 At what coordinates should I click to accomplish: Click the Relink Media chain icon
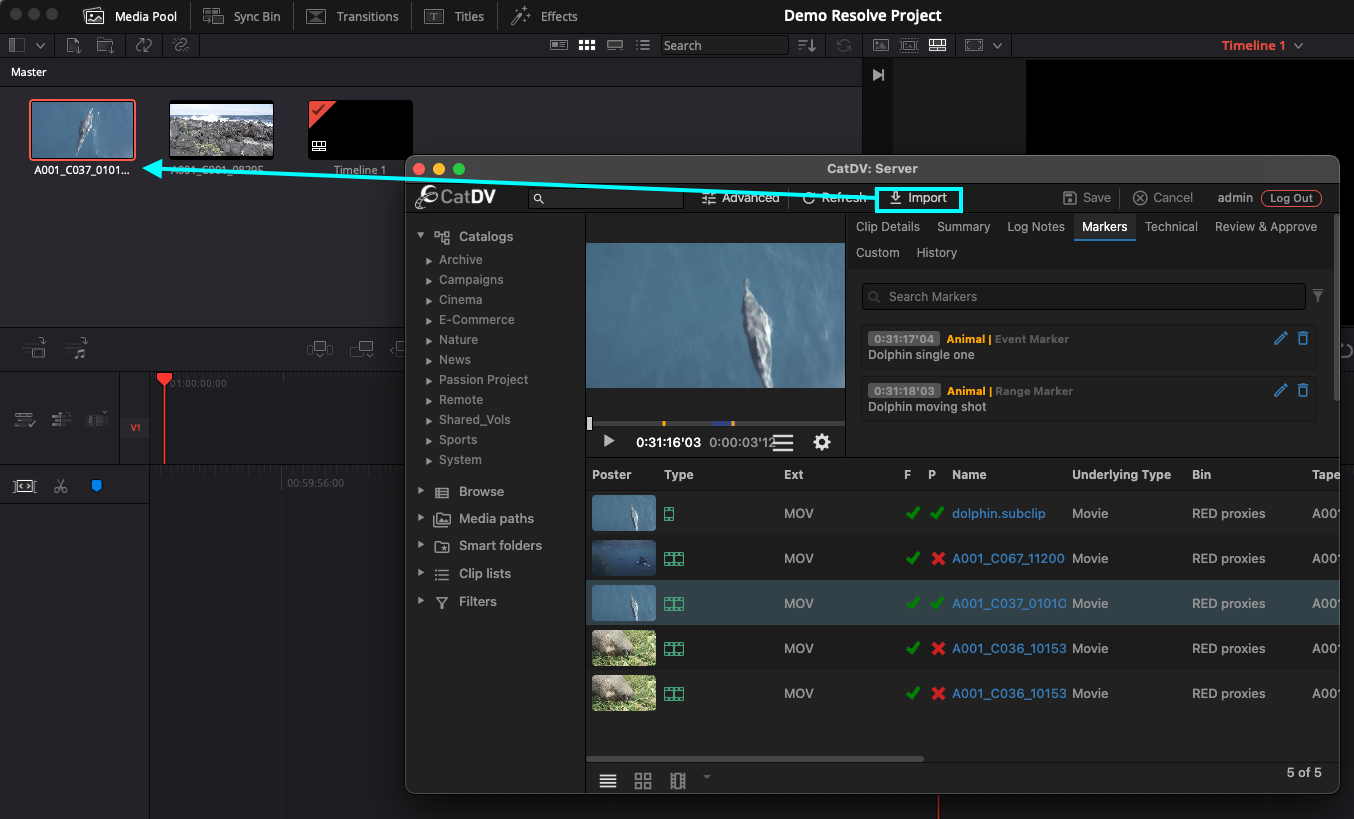180,45
